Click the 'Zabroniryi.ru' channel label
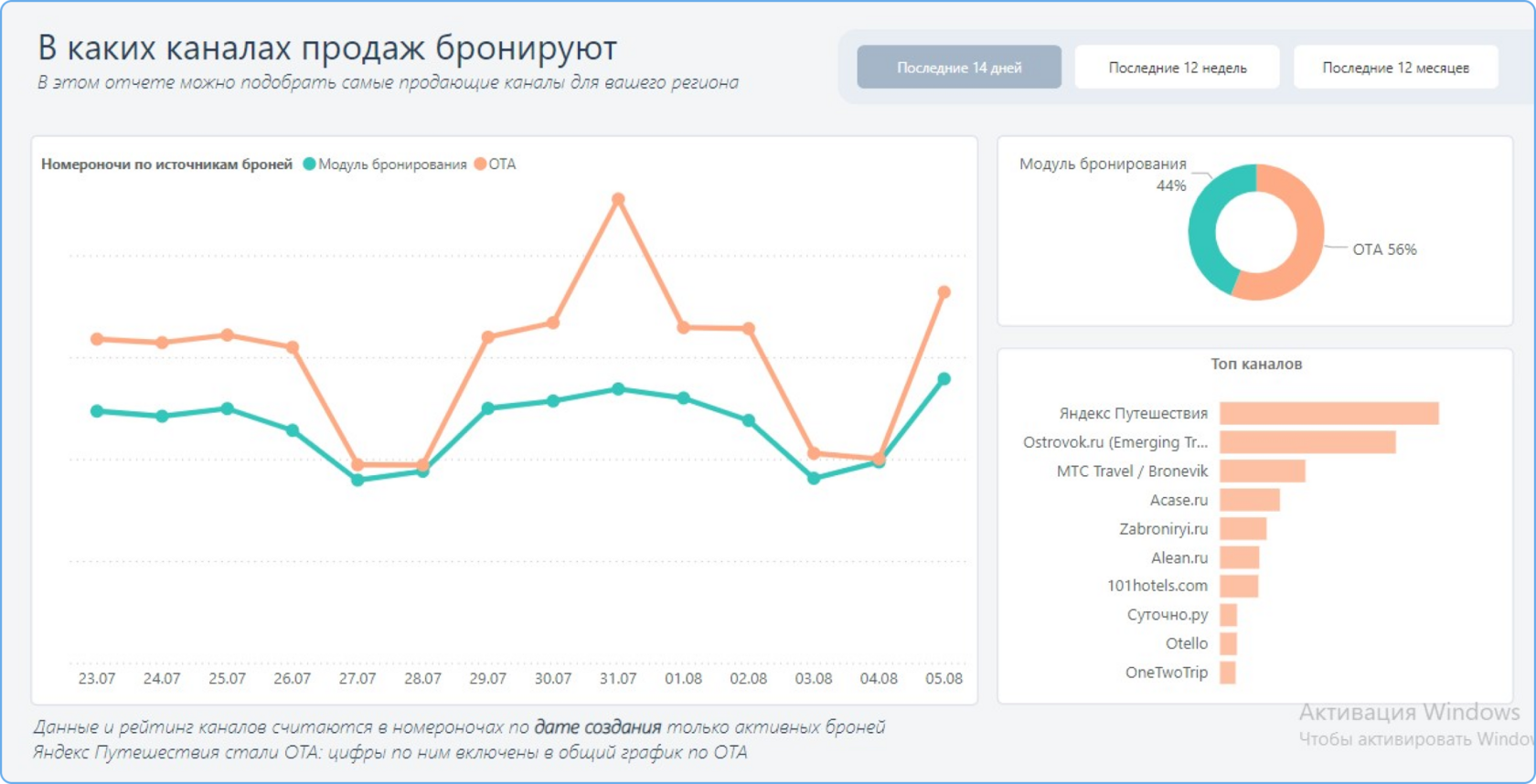 pyautogui.click(x=1163, y=529)
